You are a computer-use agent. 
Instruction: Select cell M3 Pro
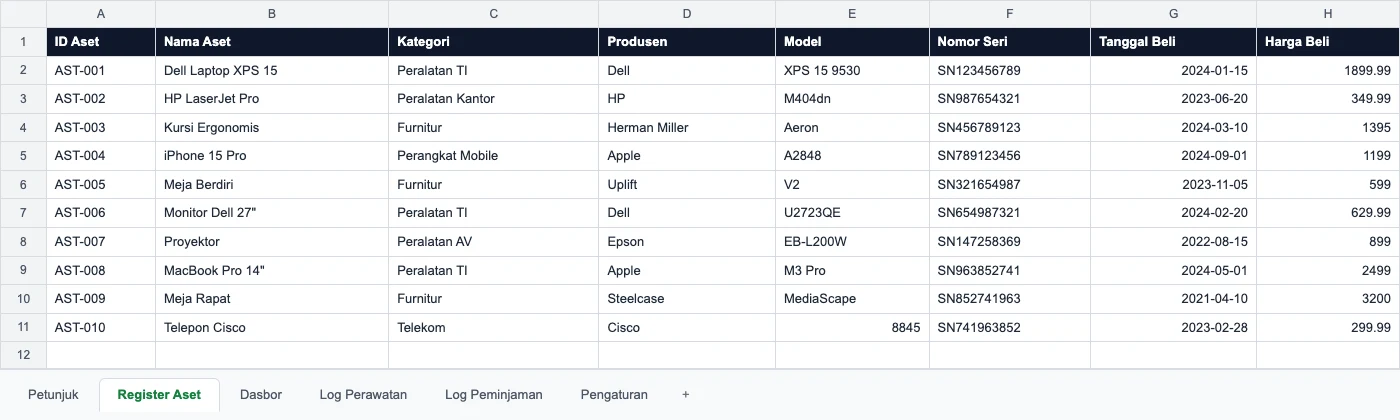(852, 270)
